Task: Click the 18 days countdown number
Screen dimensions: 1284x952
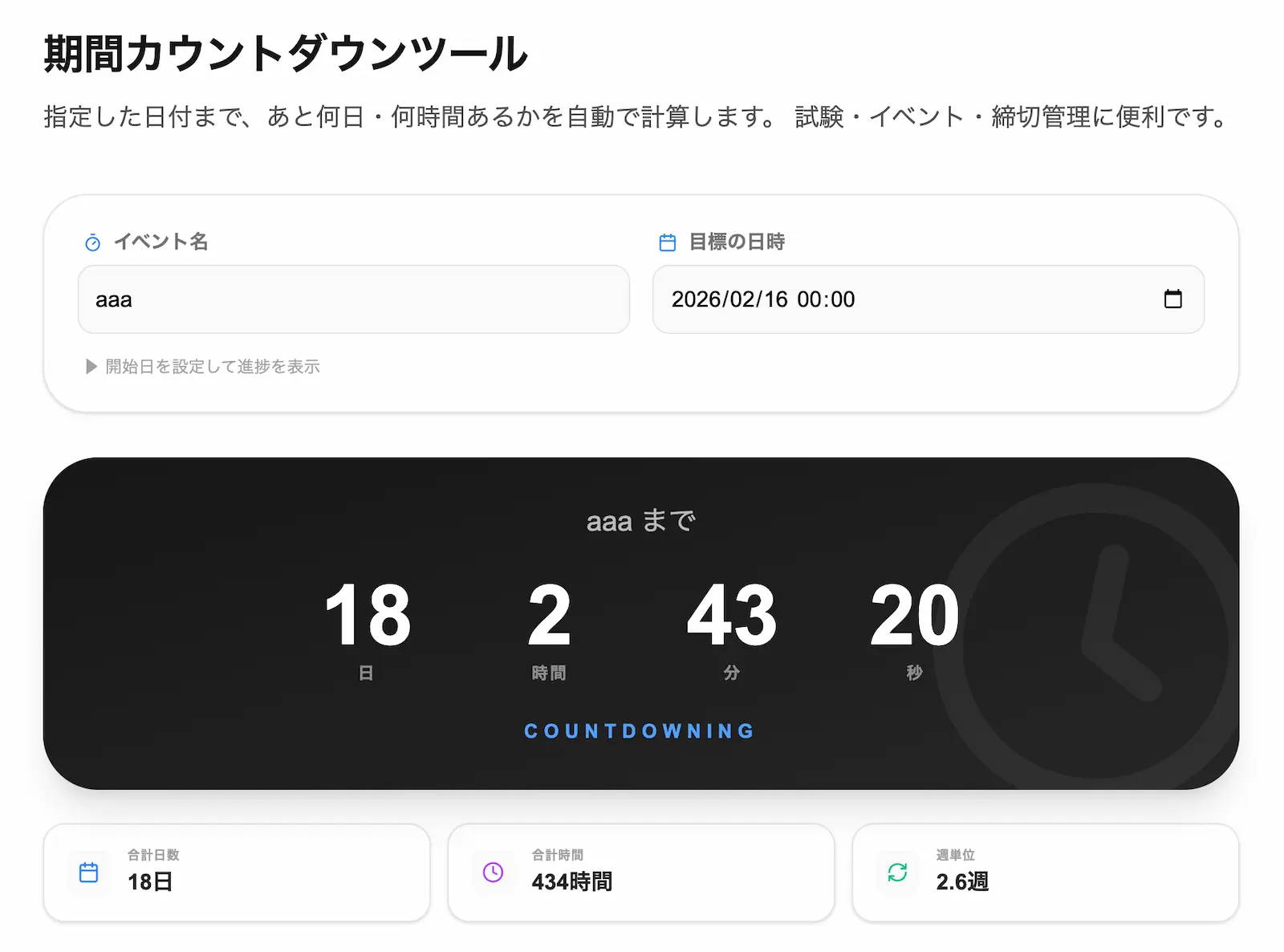Action: [367, 615]
